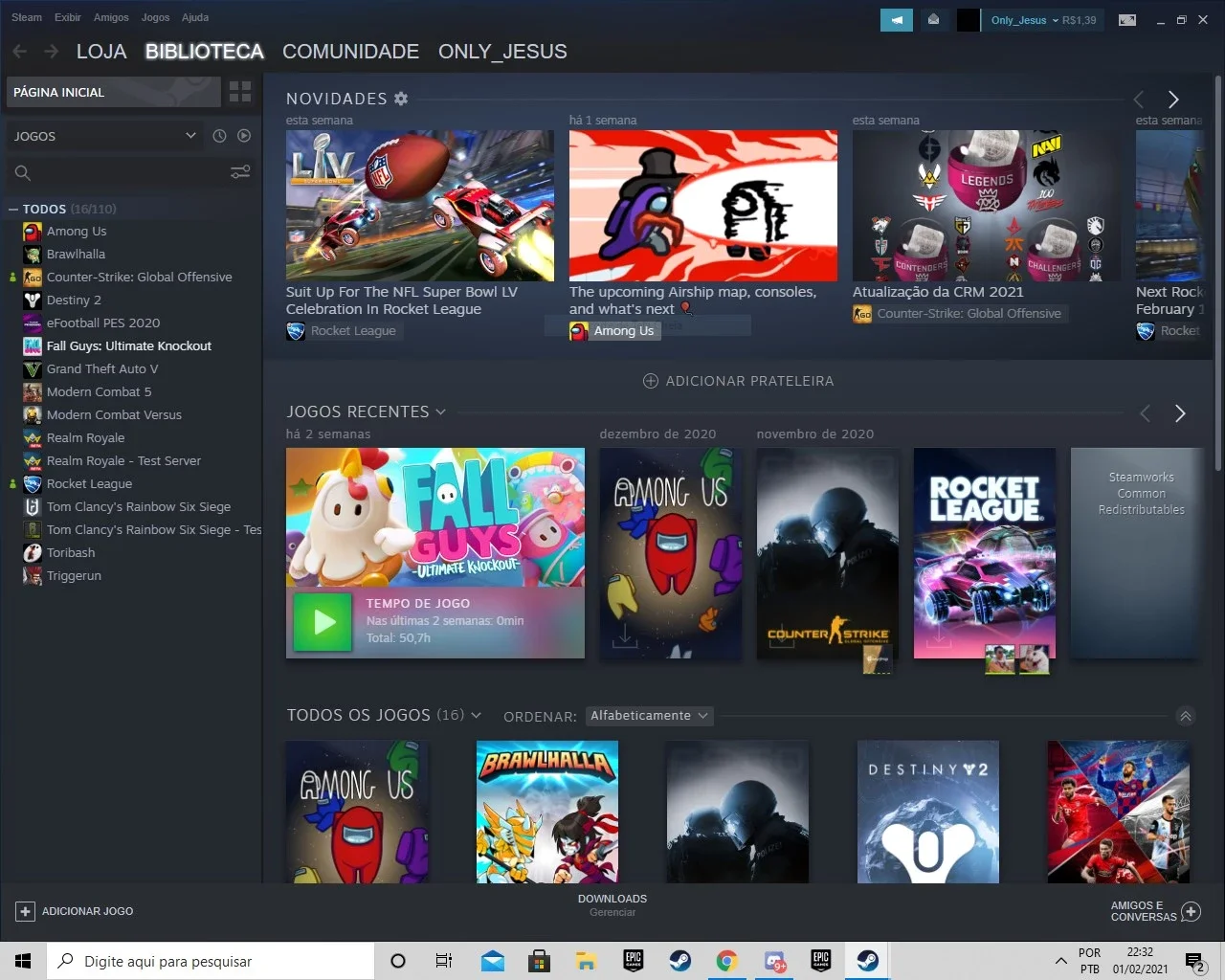Open the Novidades settings gear
1225x980 pixels.
point(401,99)
